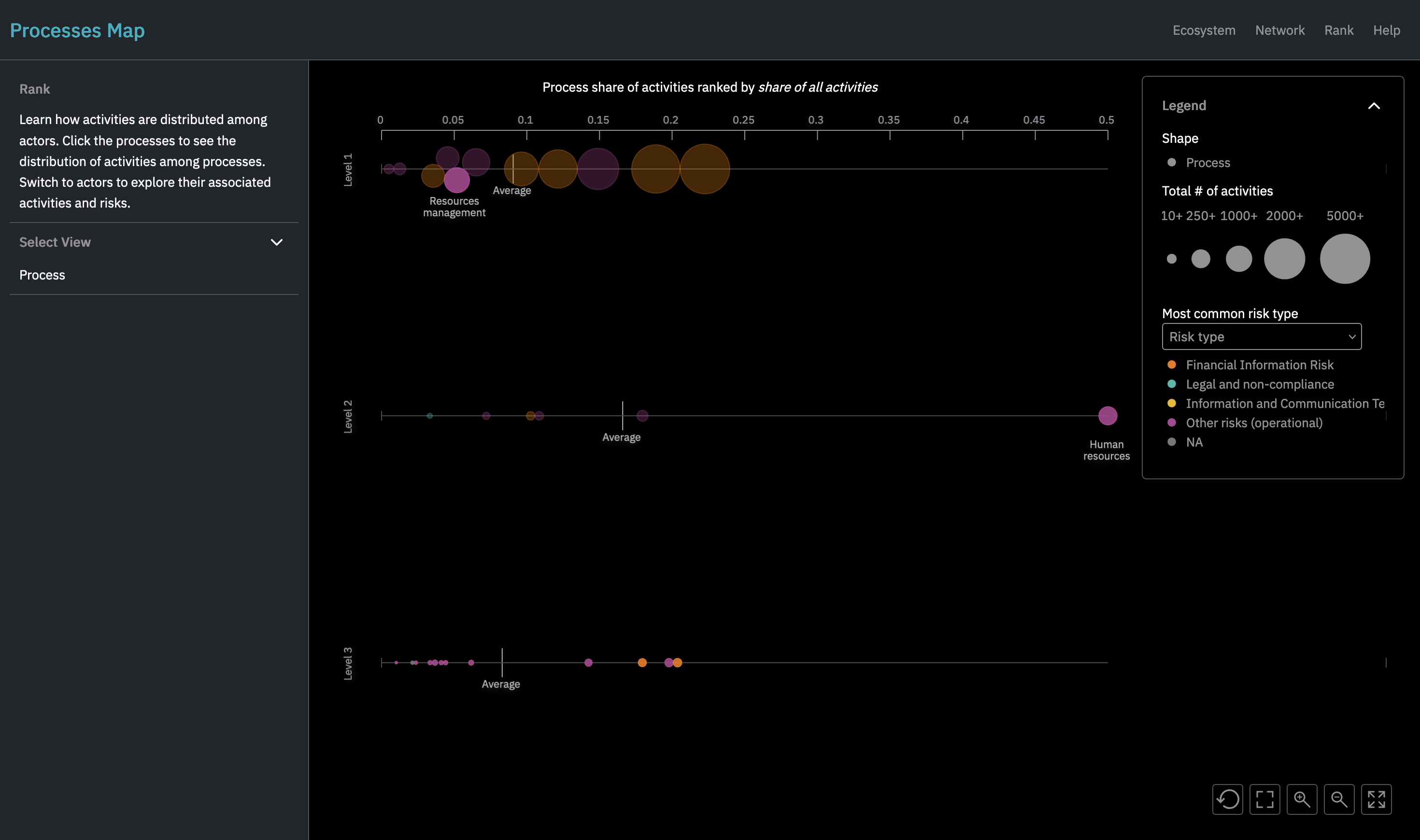The height and width of the screenshot is (840, 1420).
Task: Expand the Select View chevron
Action: coord(276,242)
